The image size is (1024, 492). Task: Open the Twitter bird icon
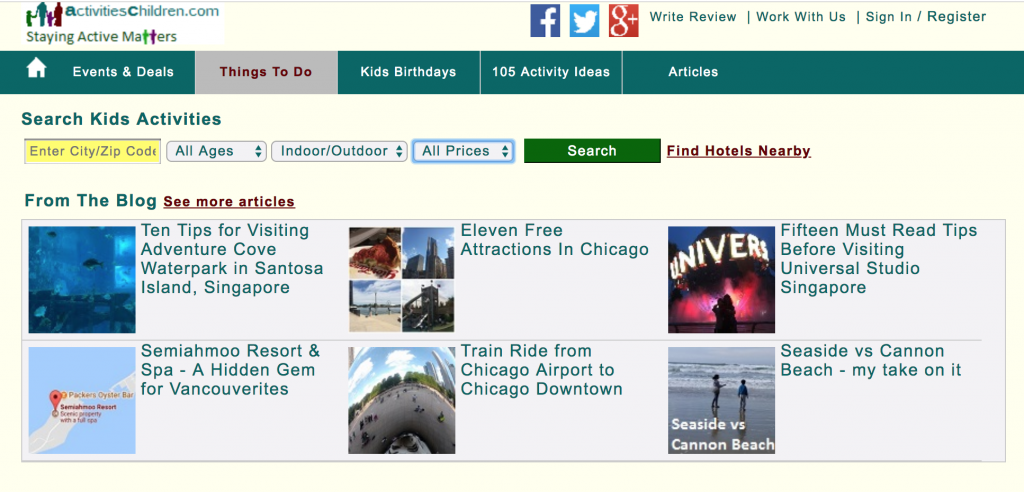click(x=584, y=20)
